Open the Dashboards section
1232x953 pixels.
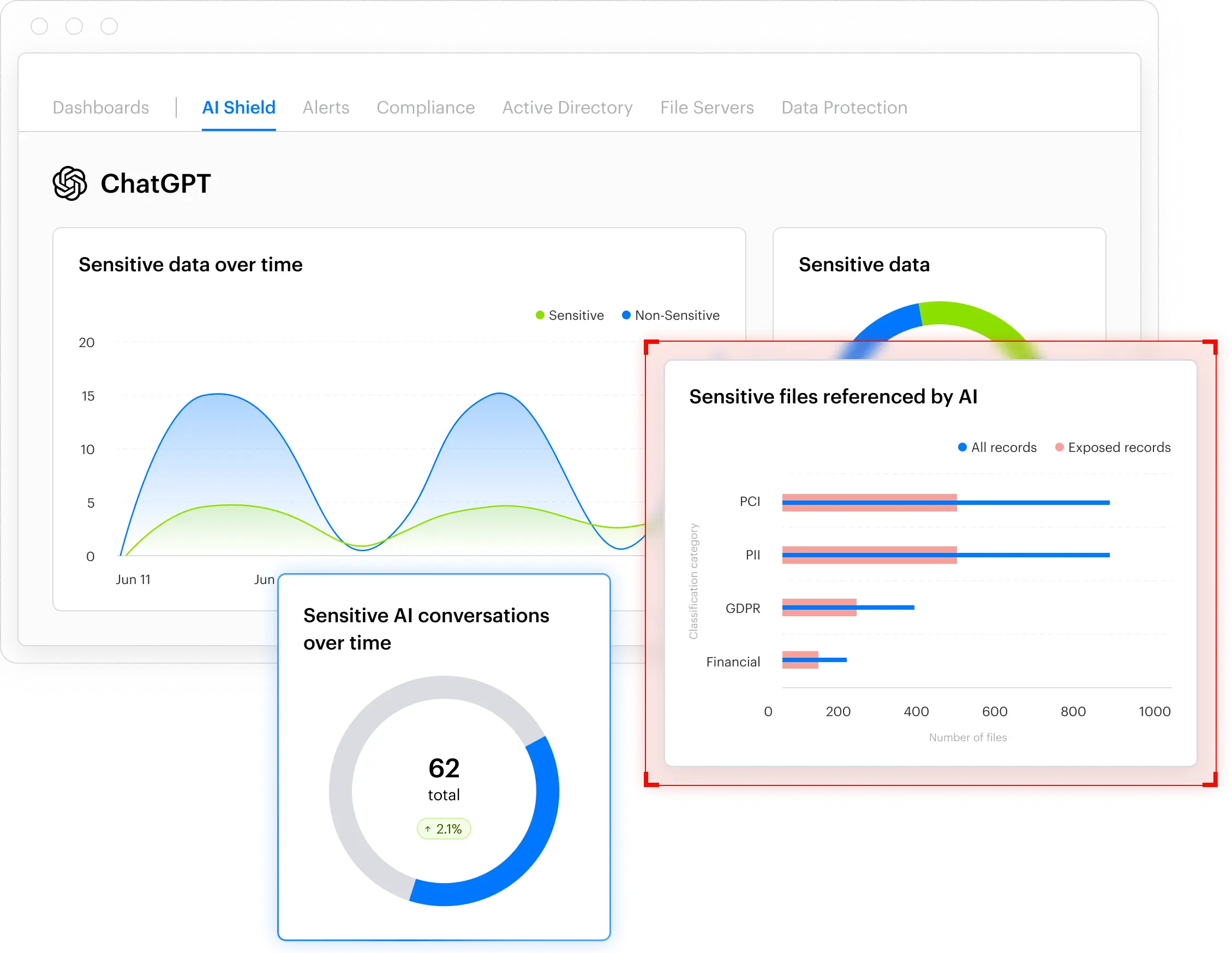pyautogui.click(x=101, y=107)
